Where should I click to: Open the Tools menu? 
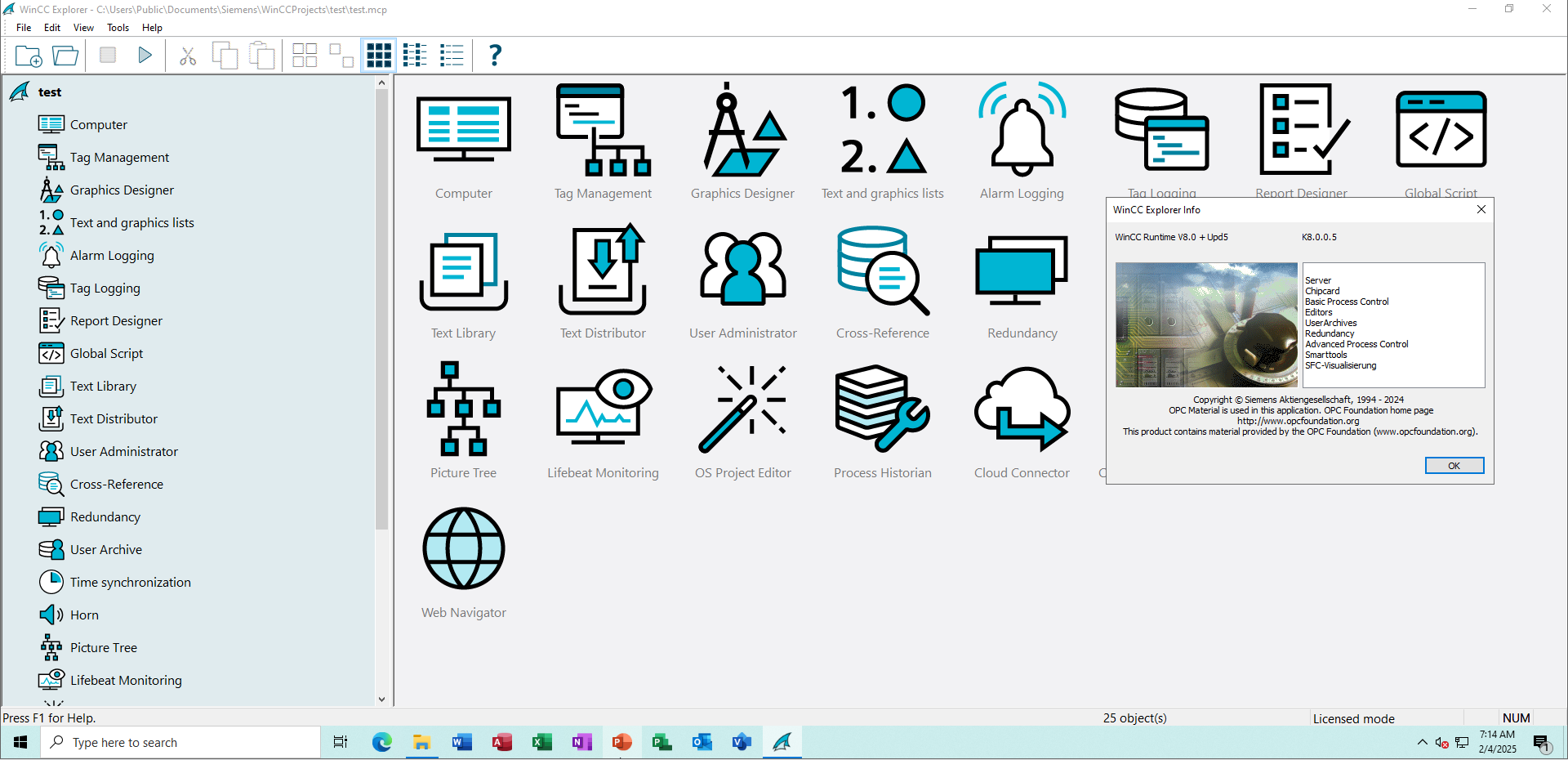click(118, 27)
